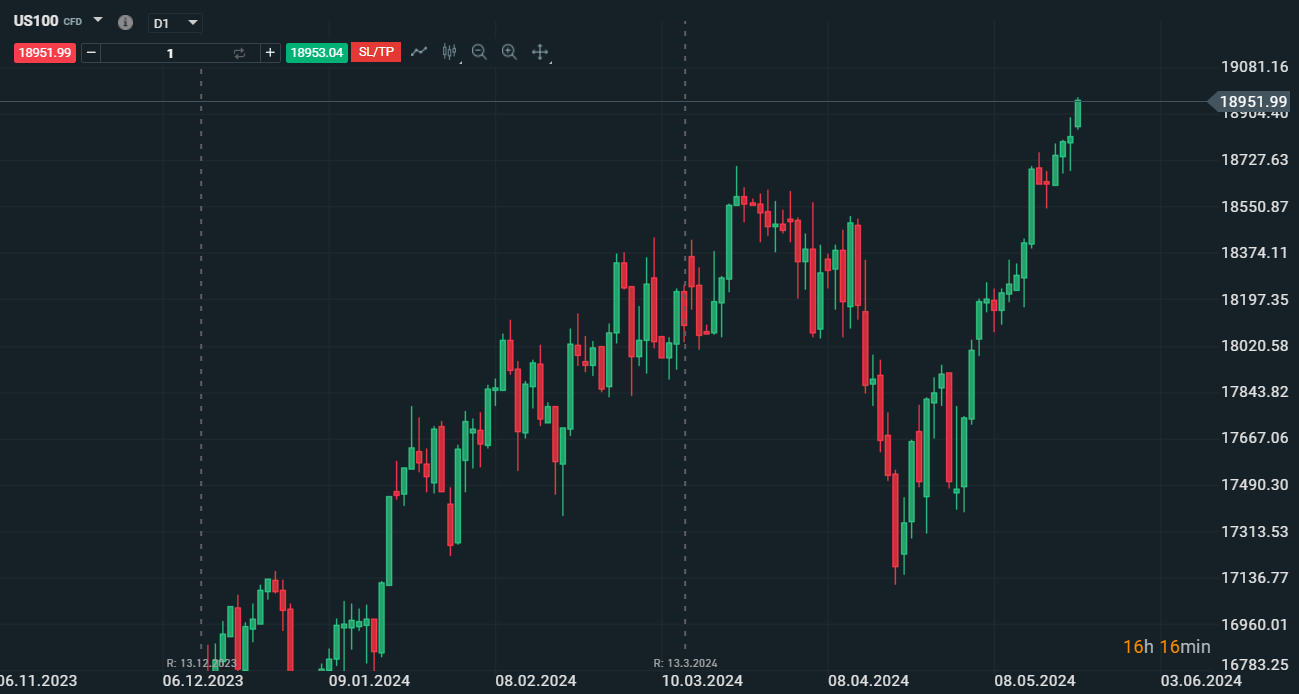The image size is (1299, 694).
Task: Zoom in the chart
Action: click(x=509, y=52)
